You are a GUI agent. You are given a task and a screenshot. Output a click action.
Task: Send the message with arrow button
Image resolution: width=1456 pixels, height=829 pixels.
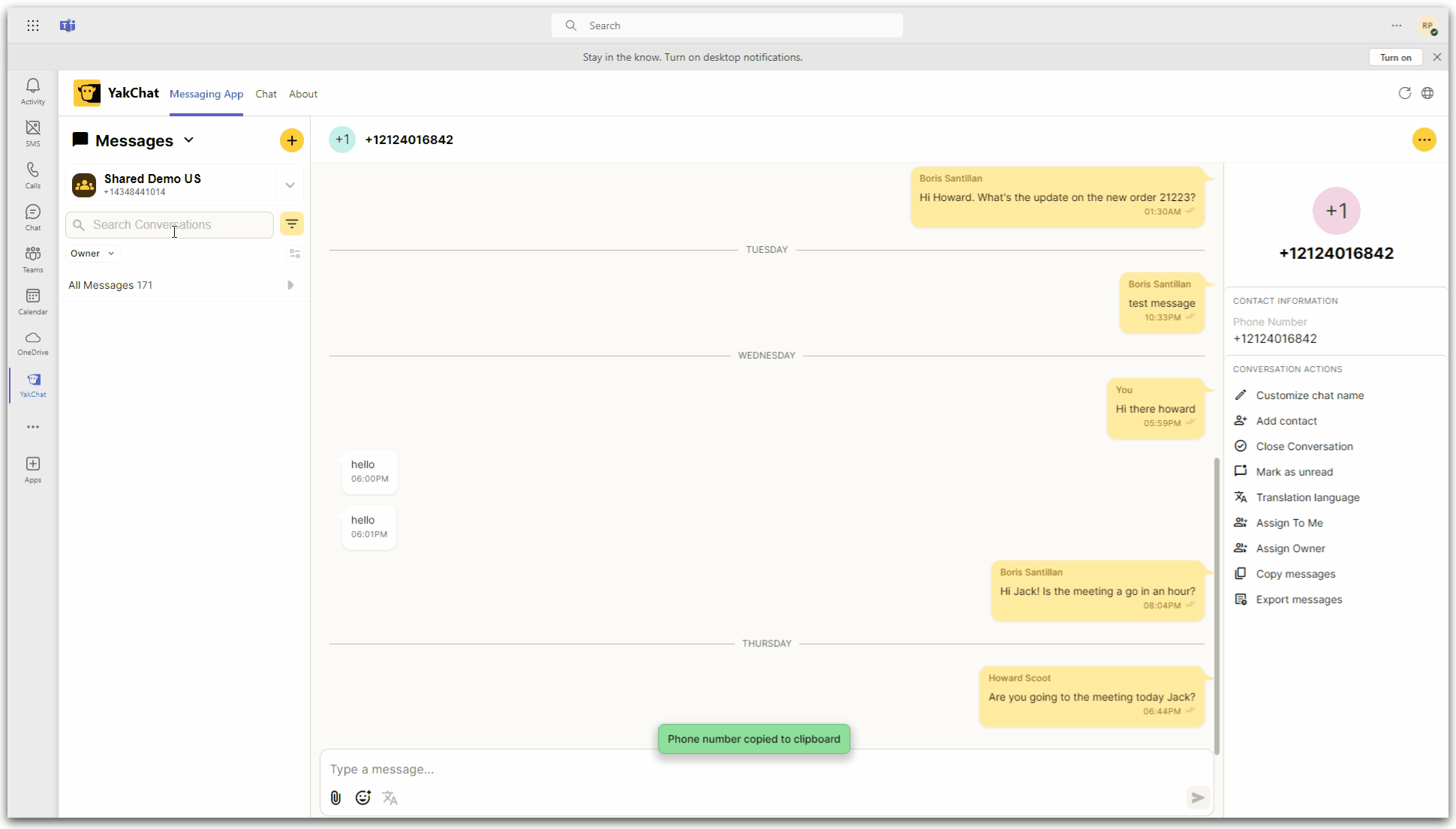pyautogui.click(x=1198, y=797)
